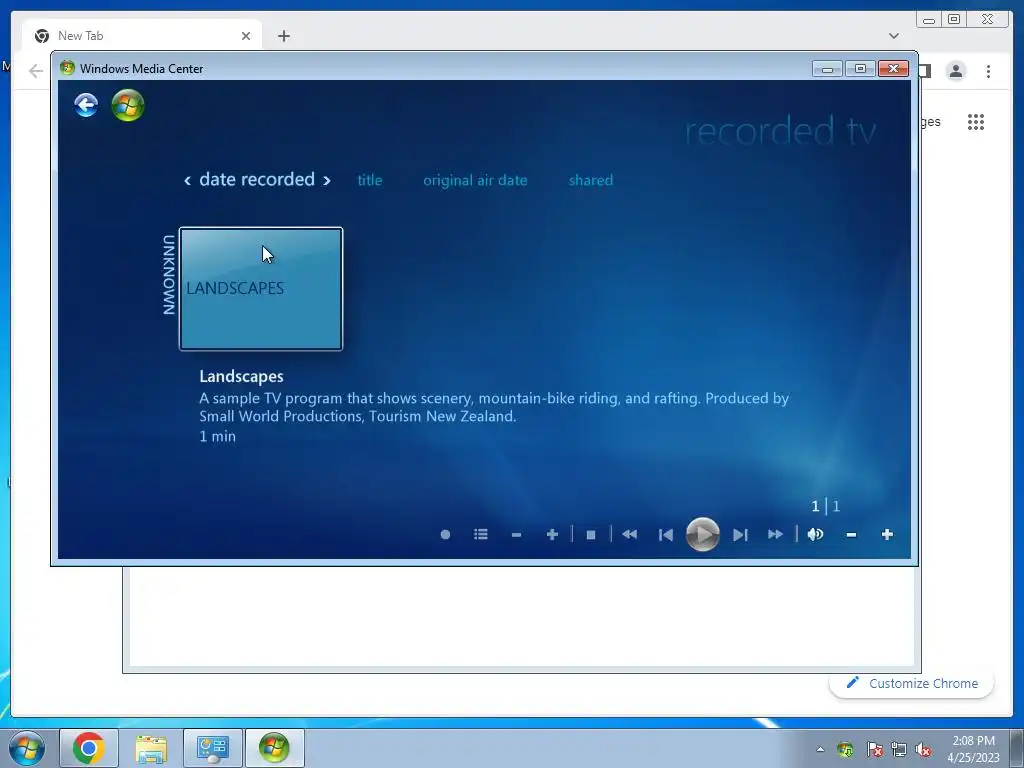Screen dimensions: 1024x768
Task: Open Chrome tab search dropdown arrow
Action: point(893,36)
